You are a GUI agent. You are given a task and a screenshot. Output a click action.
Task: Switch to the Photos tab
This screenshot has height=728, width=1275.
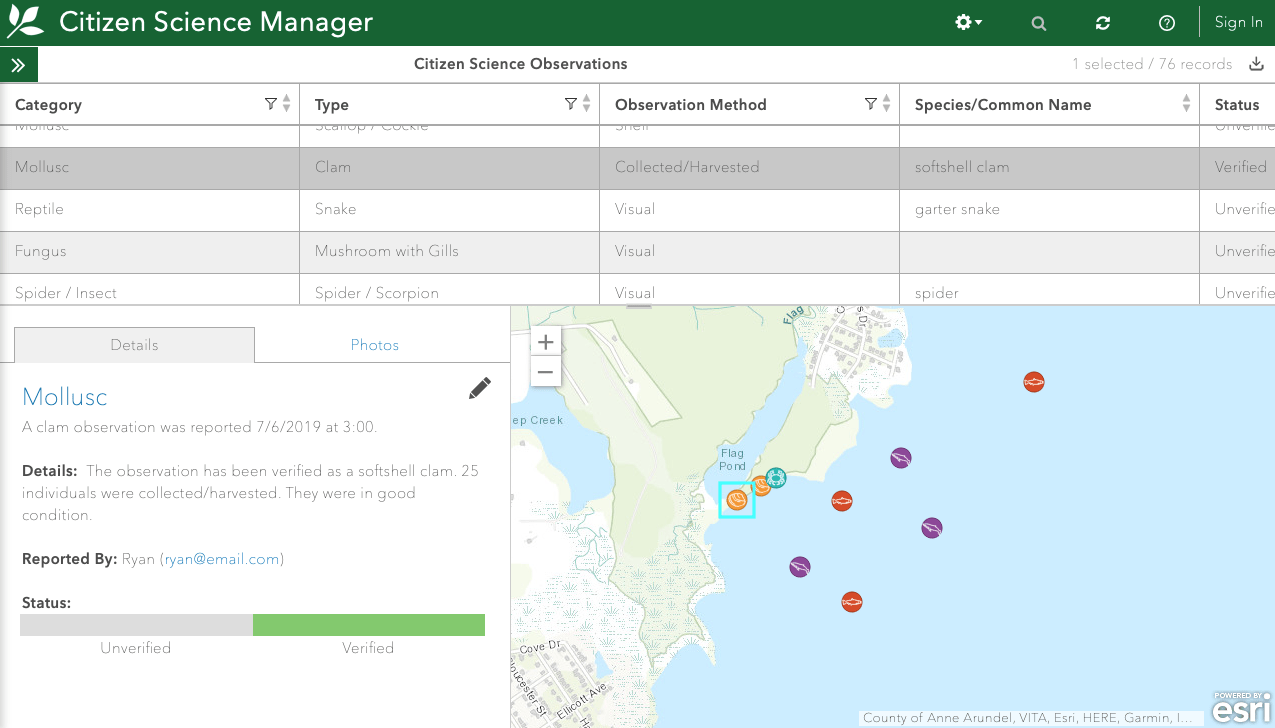[374, 345]
